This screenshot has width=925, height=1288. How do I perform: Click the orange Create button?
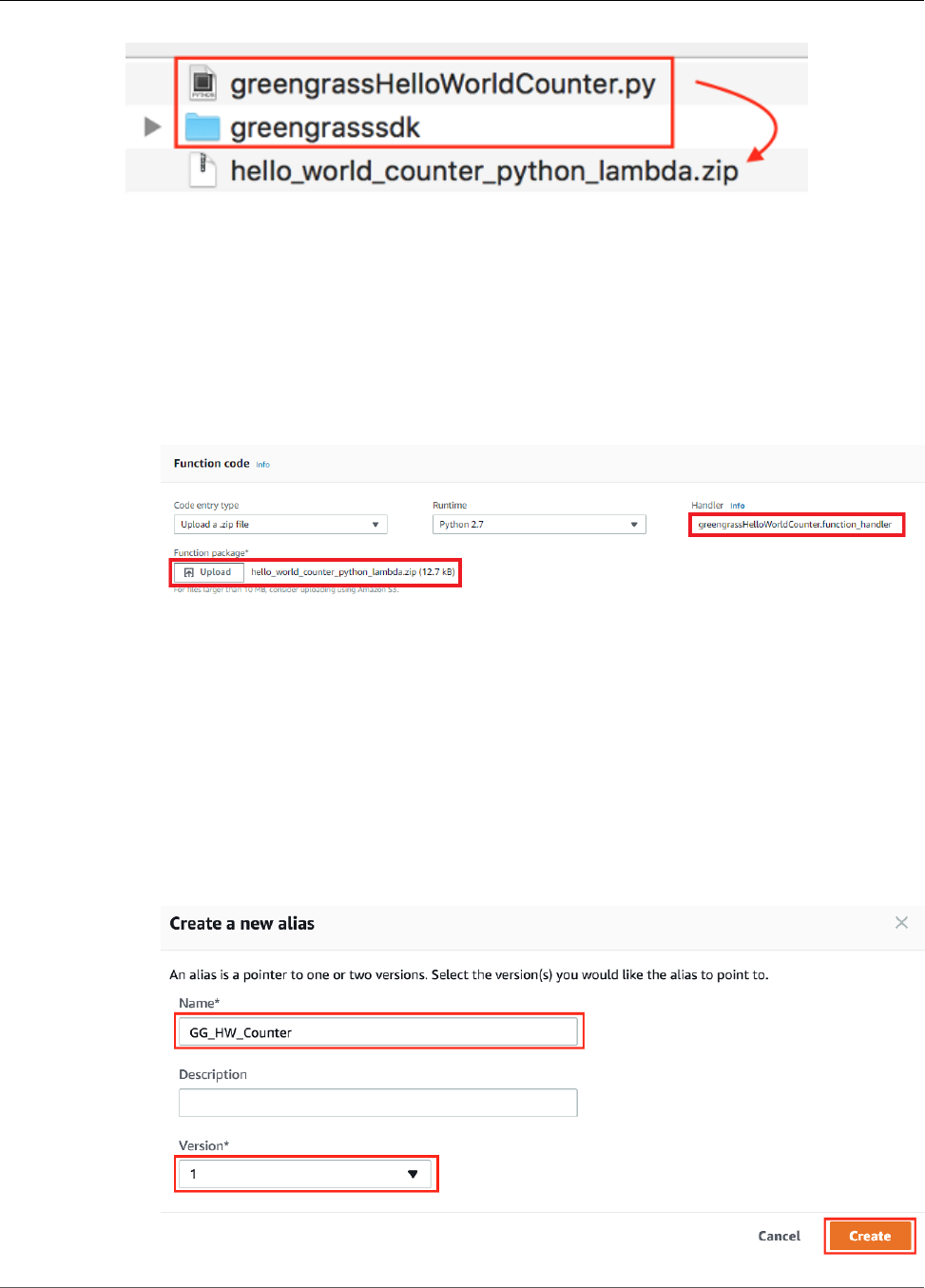[870, 1236]
